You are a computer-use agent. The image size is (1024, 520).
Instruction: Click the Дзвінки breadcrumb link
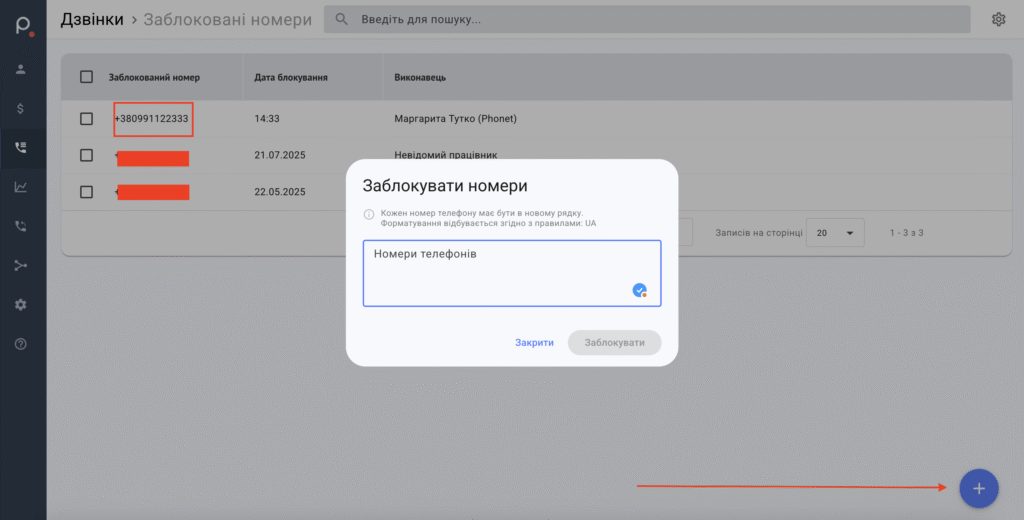click(x=92, y=19)
